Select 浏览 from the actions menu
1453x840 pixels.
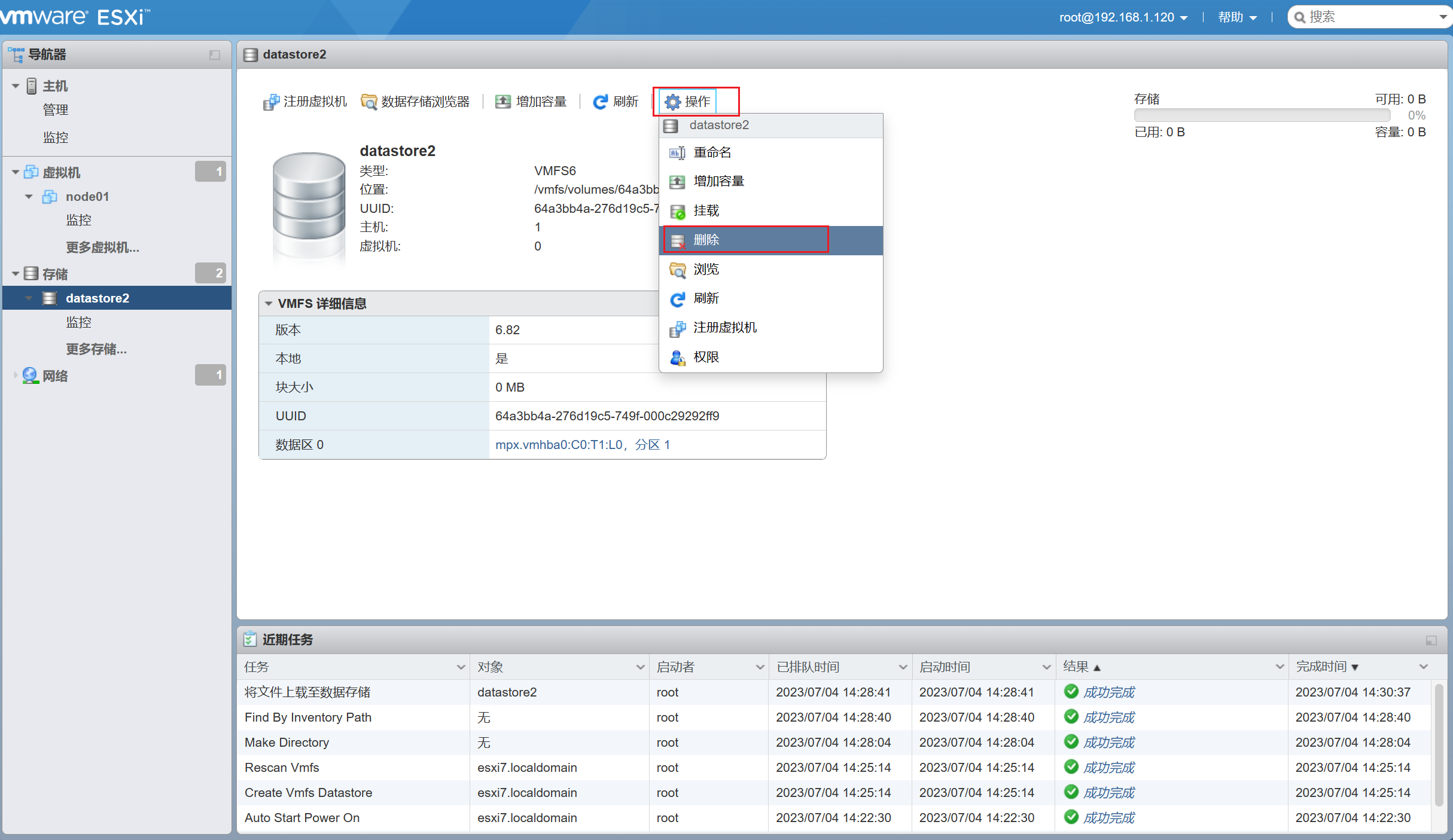771,270
